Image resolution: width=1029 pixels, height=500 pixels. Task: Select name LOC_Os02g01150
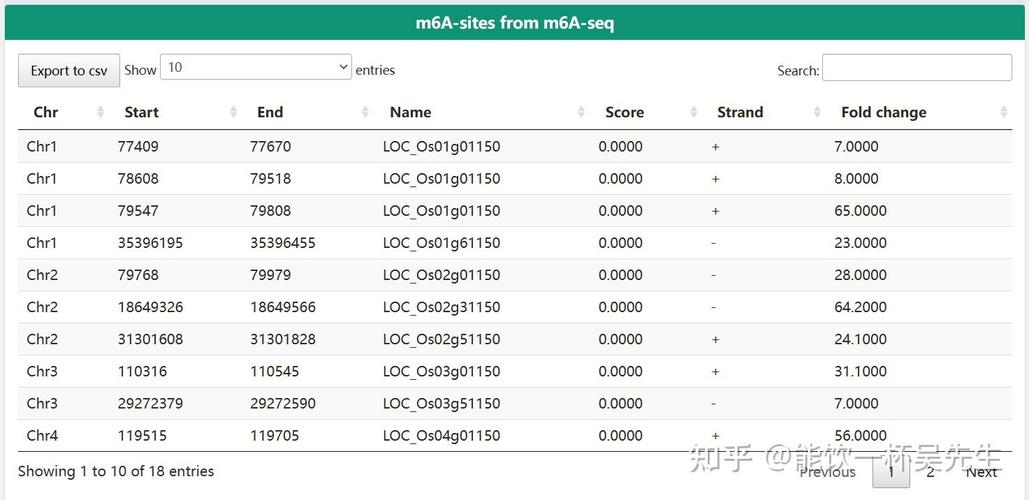click(x=442, y=275)
